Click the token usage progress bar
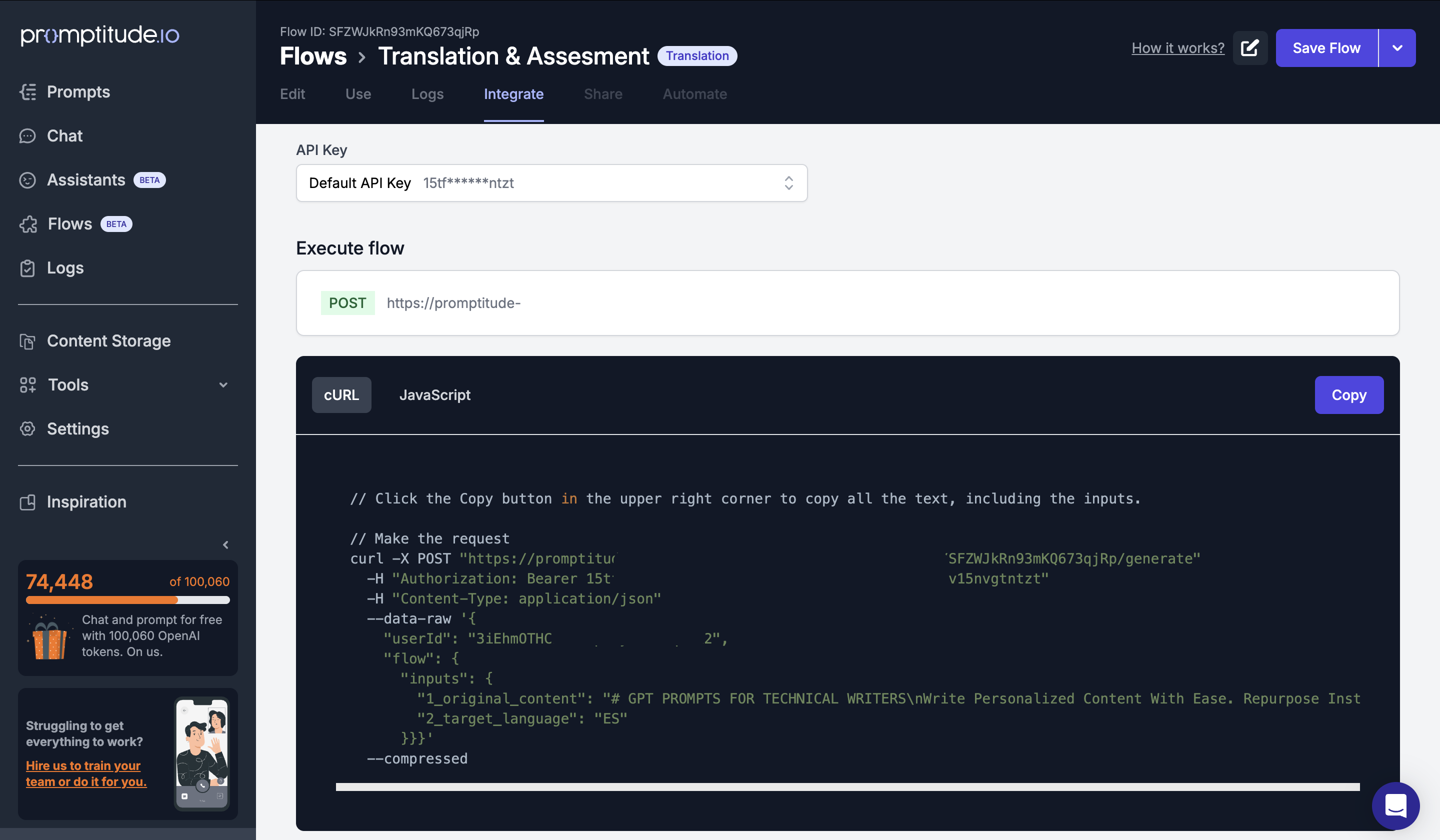Image resolution: width=1440 pixels, height=840 pixels. pyautogui.click(x=128, y=600)
